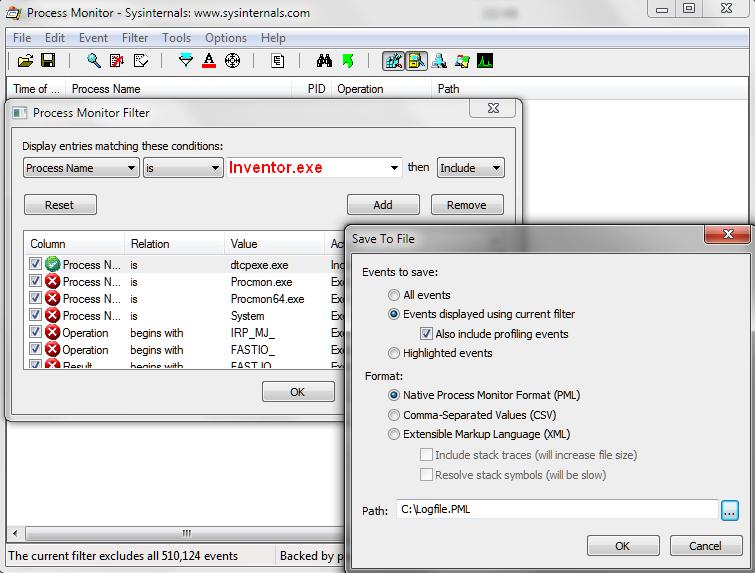755x573 pixels.
Task: Toggle Also include profiling events checkbox
Action: point(426,333)
